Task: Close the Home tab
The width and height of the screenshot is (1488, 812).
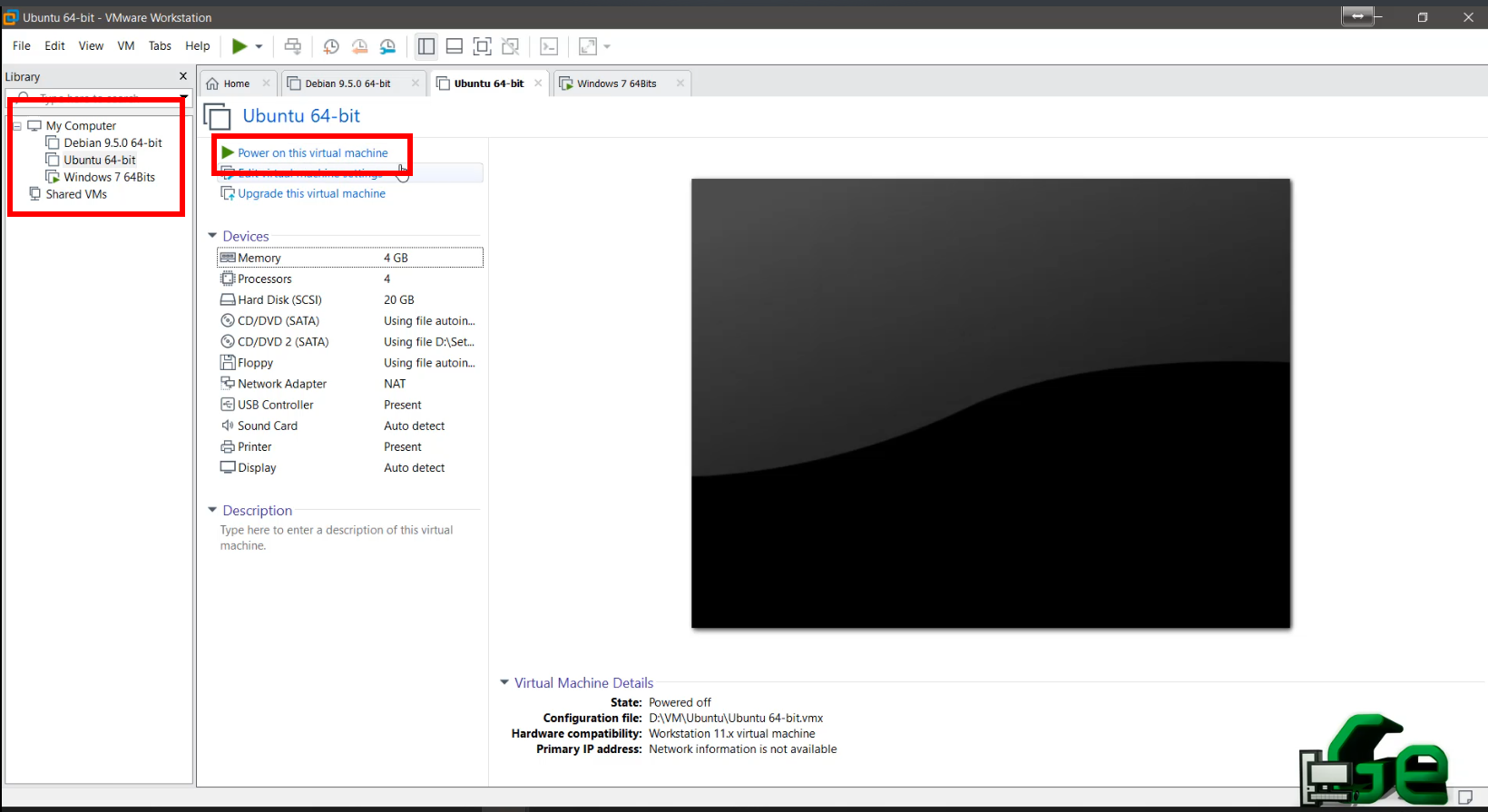Action: (x=266, y=83)
